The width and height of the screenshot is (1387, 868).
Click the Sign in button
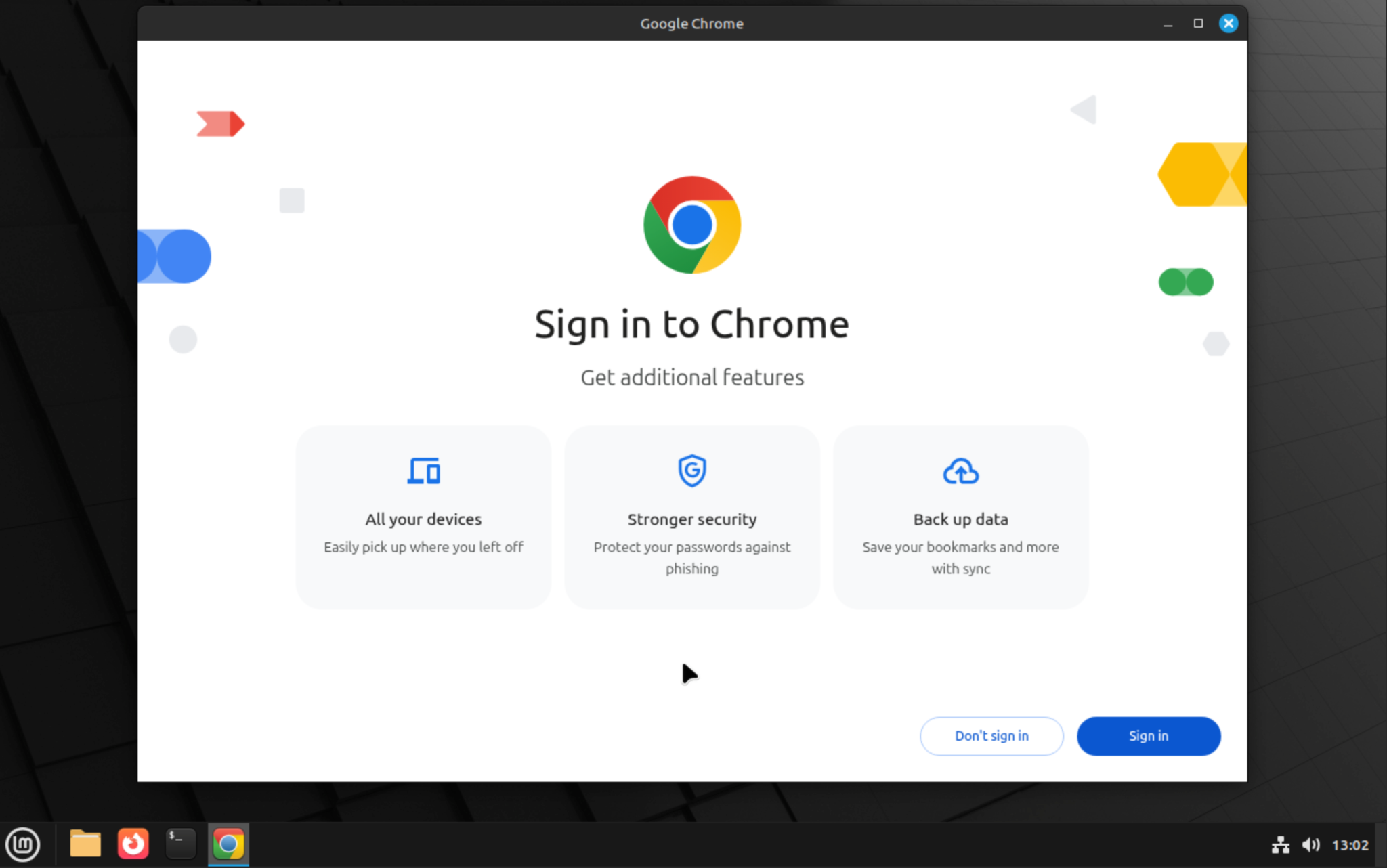[1148, 736]
